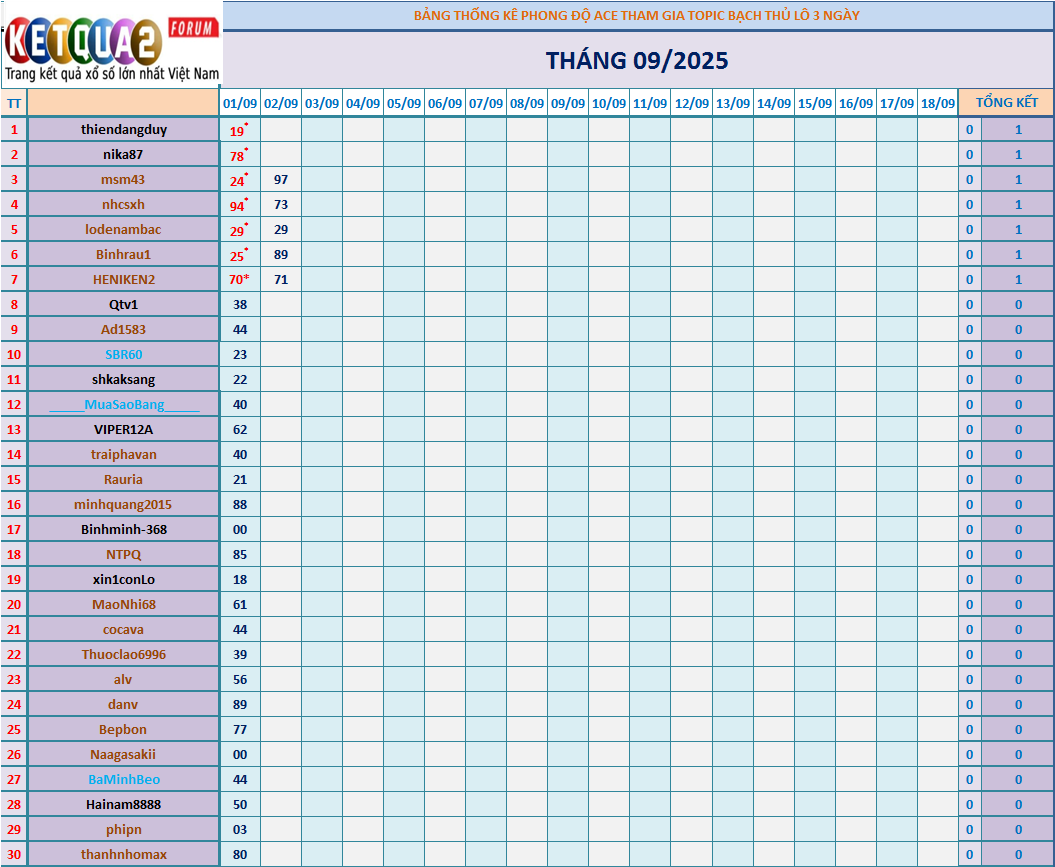Select username Binhrau1
The width and height of the screenshot is (1055, 867).
(123, 254)
